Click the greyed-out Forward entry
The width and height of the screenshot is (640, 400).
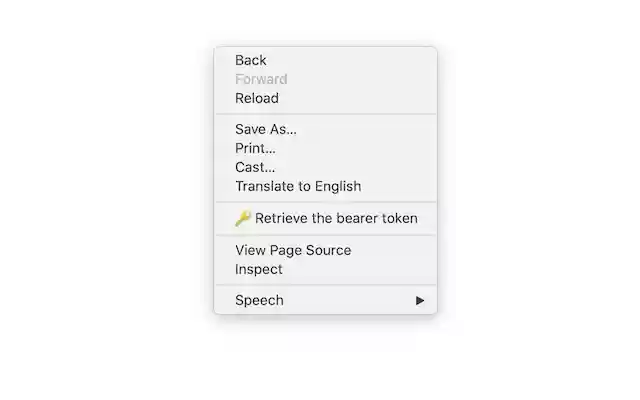pos(261,79)
